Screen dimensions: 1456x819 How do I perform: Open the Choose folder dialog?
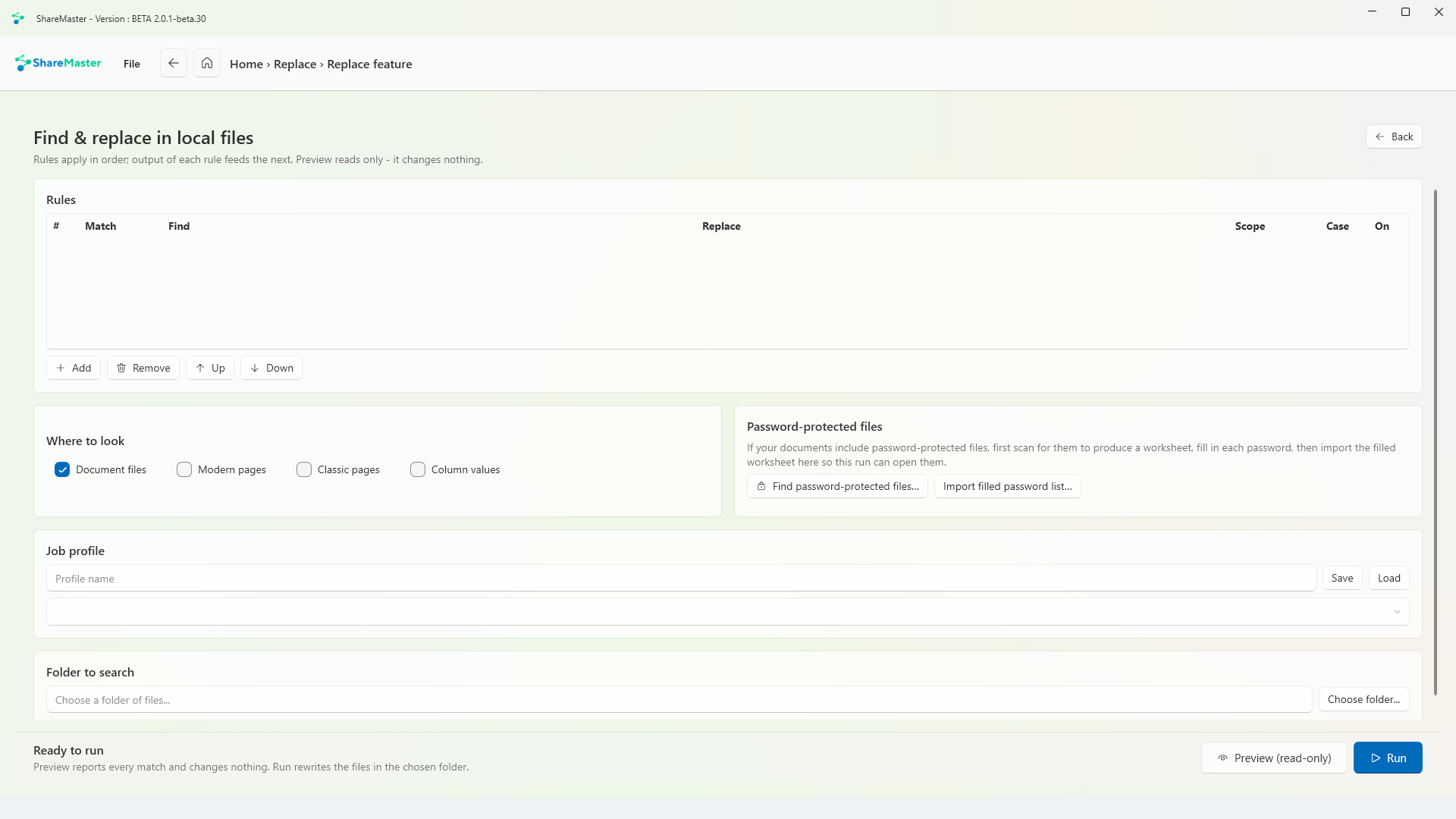click(x=1364, y=699)
